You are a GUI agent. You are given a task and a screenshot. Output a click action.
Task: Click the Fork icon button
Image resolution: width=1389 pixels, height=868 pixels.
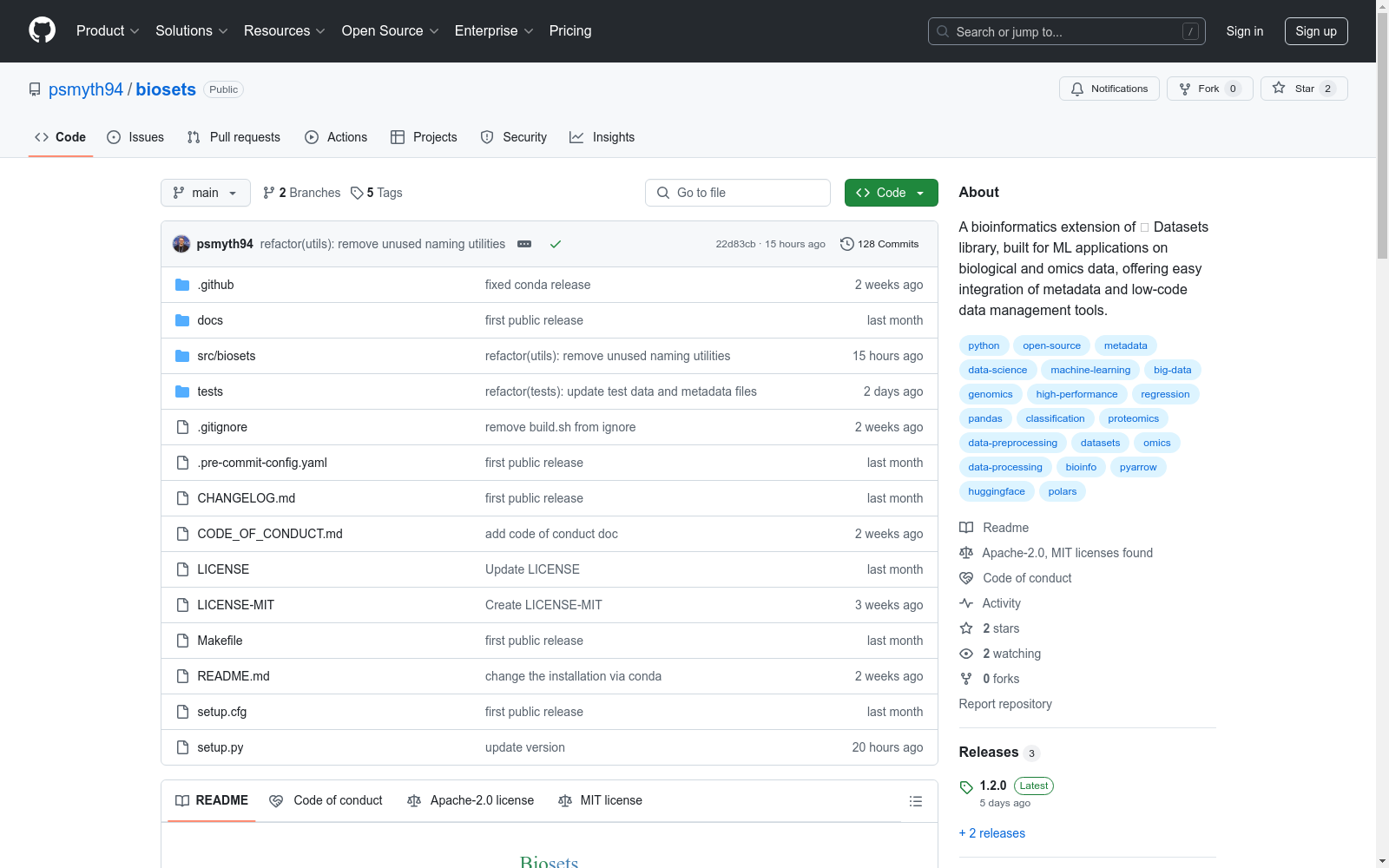[1185, 89]
